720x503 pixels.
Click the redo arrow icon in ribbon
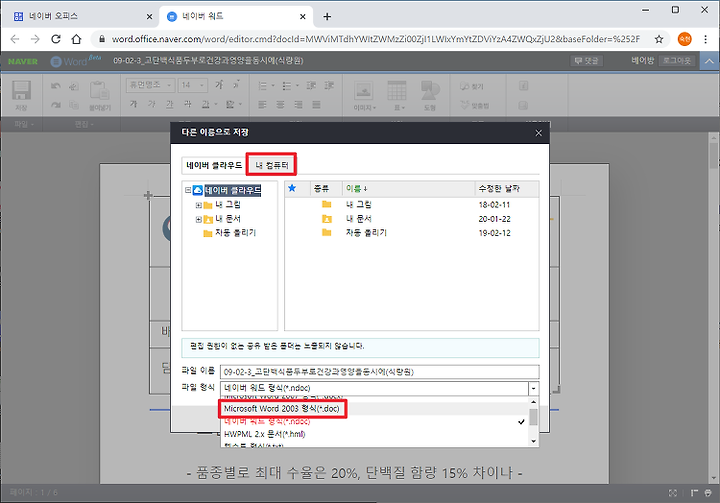click(56, 105)
